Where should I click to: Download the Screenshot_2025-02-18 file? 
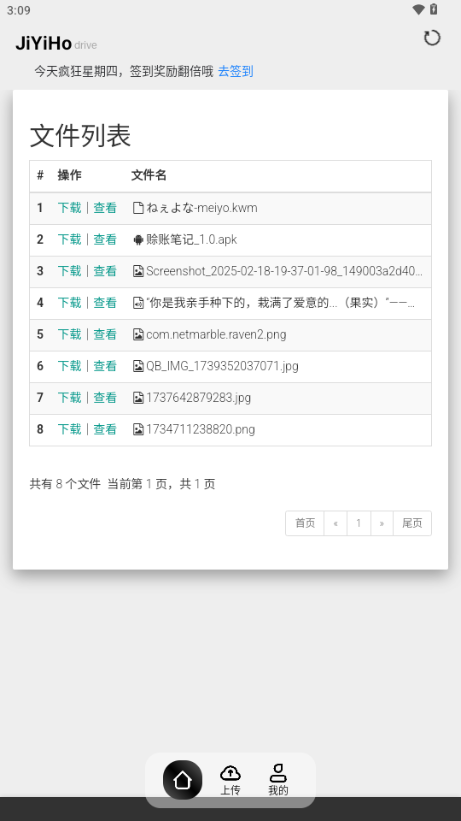(69, 271)
